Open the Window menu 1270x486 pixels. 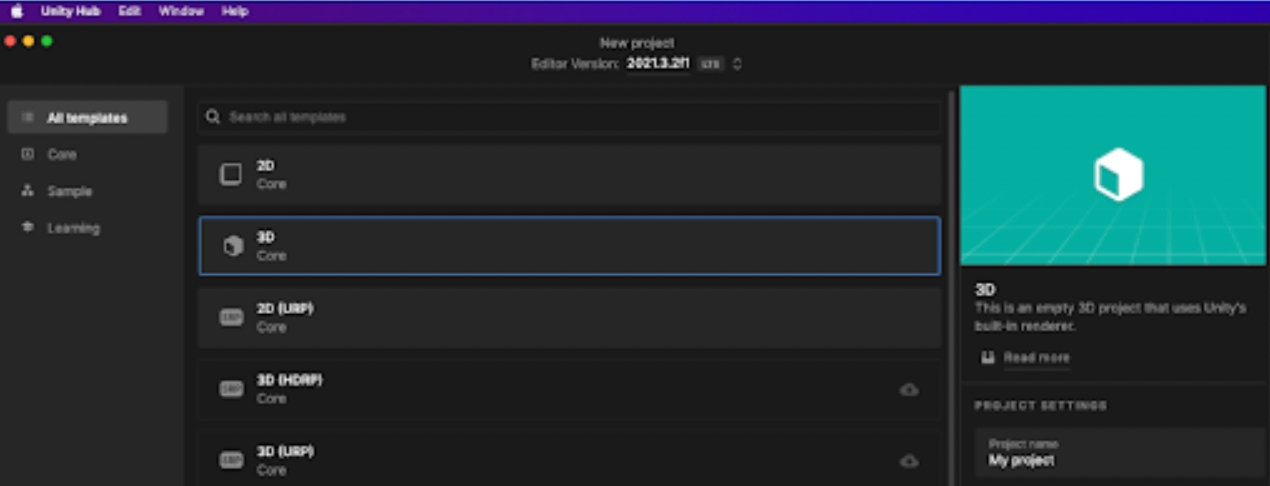181,12
